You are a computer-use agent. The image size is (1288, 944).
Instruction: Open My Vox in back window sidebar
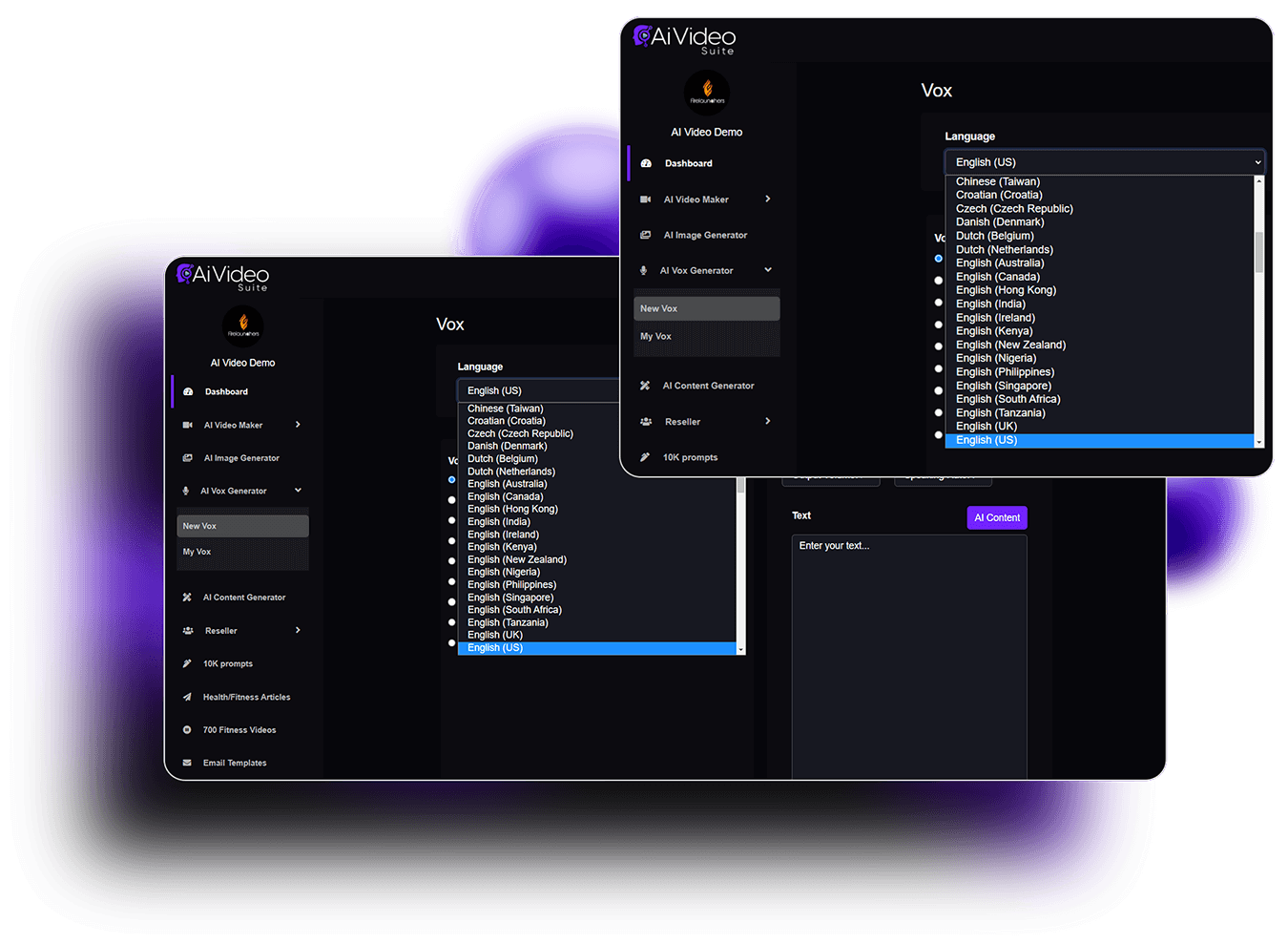click(242, 552)
